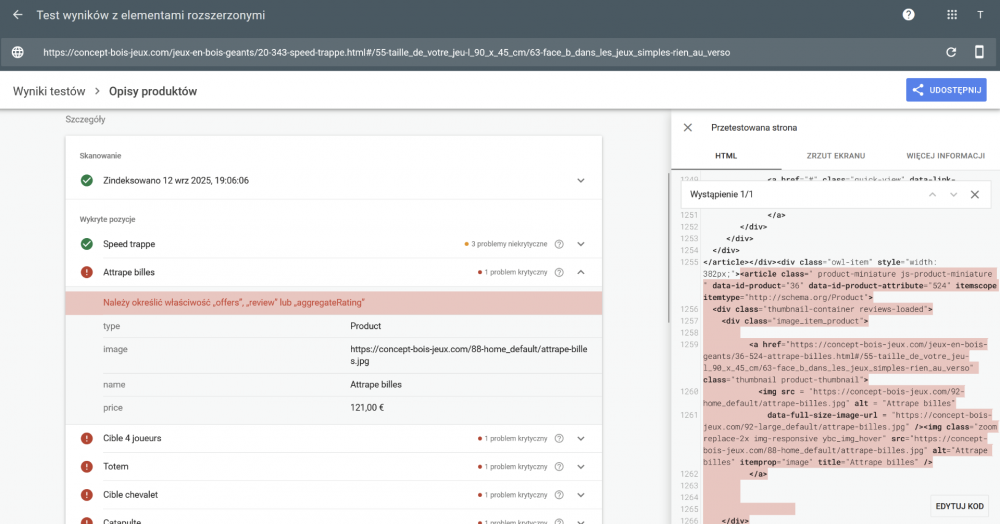The height and width of the screenshot is (524, 1000).
Task: Open help icon in Speed trappe row
Action: (x=559, y=244)
